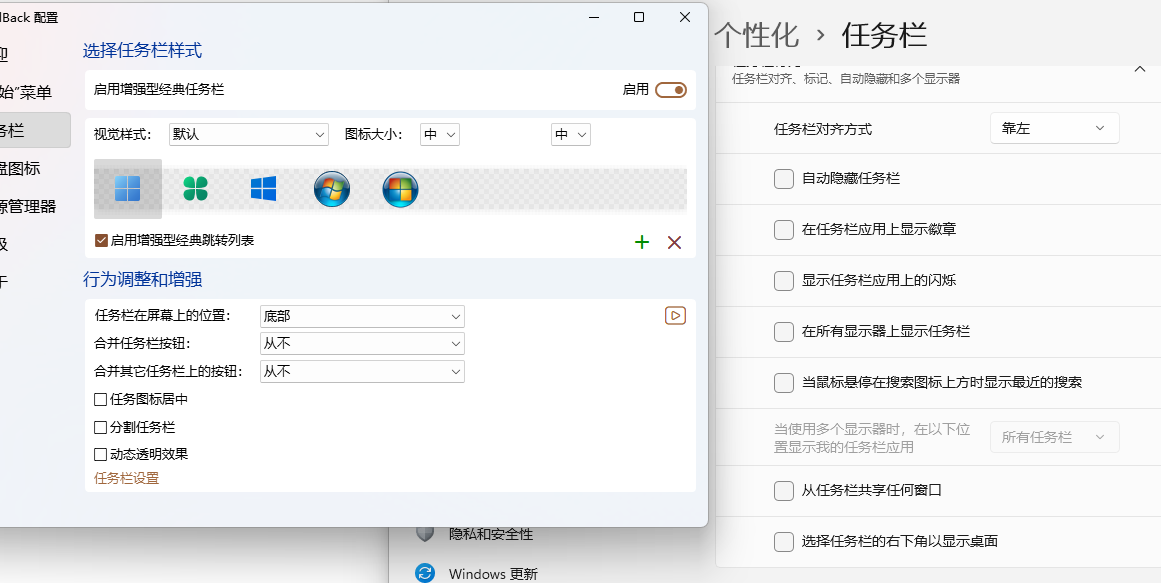Click the green plus add icon

coord(642,242)
